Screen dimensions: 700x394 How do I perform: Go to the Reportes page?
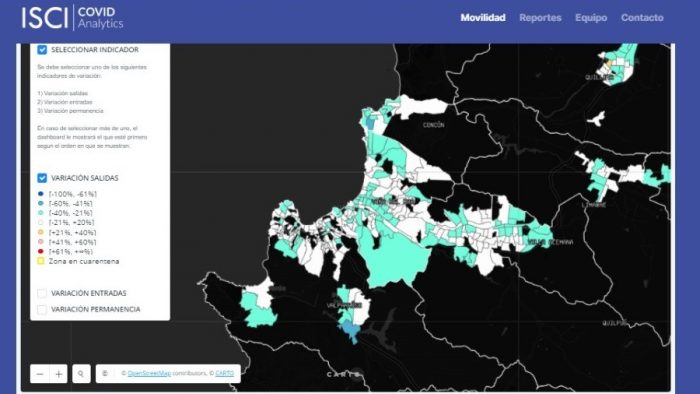pos(540,18)
